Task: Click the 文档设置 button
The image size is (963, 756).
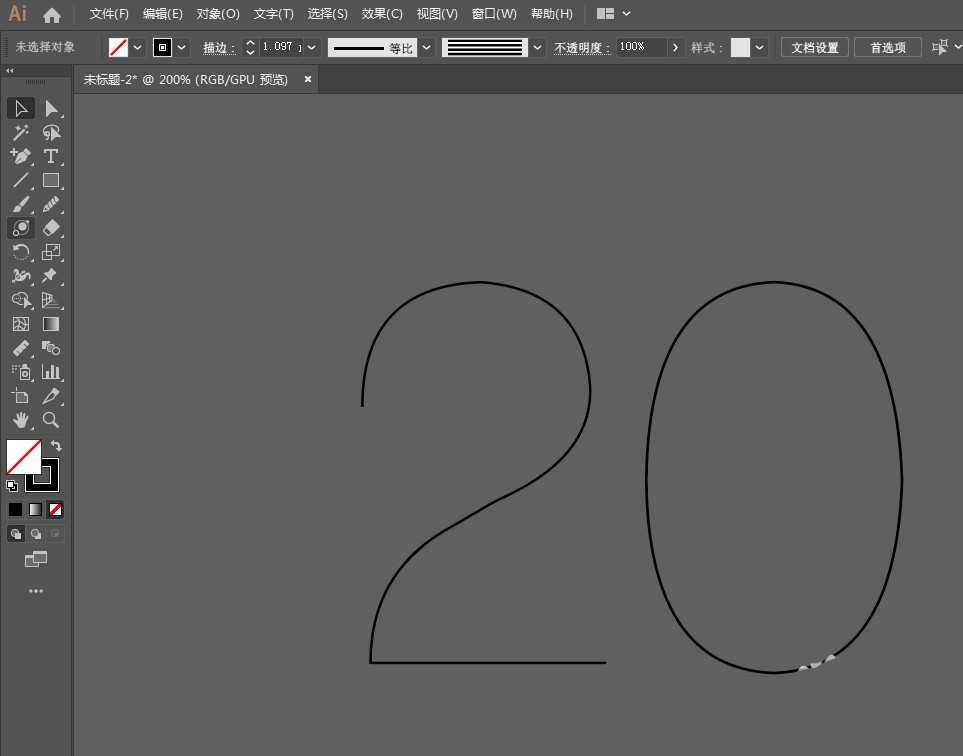Action: (x=815, y=47)
